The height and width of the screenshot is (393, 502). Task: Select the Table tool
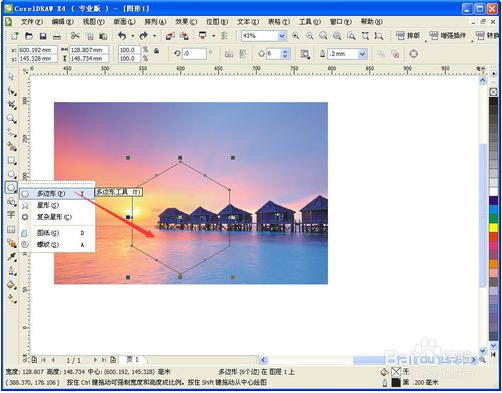tap(11, 229)
